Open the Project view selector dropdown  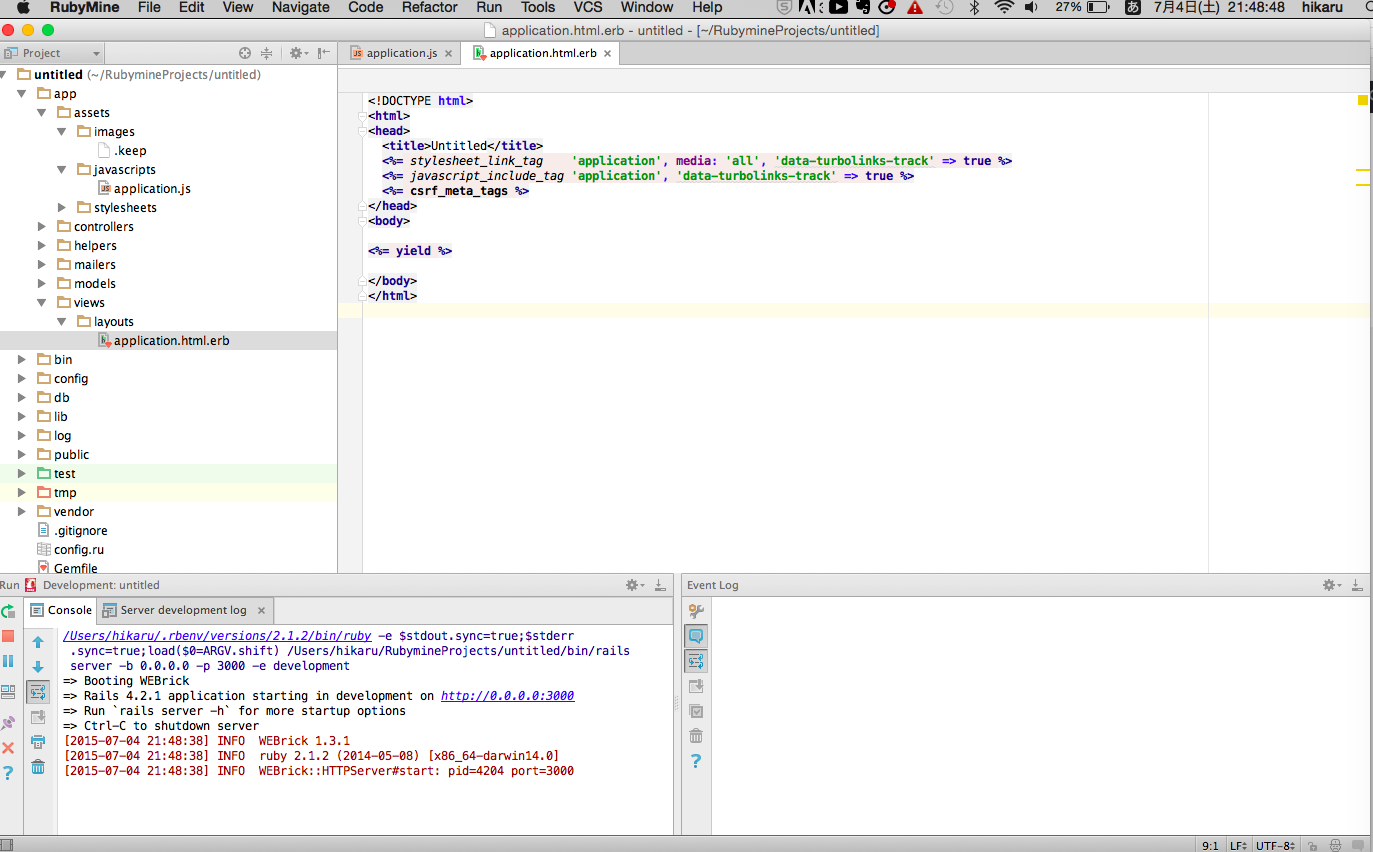tap(52, 53)
